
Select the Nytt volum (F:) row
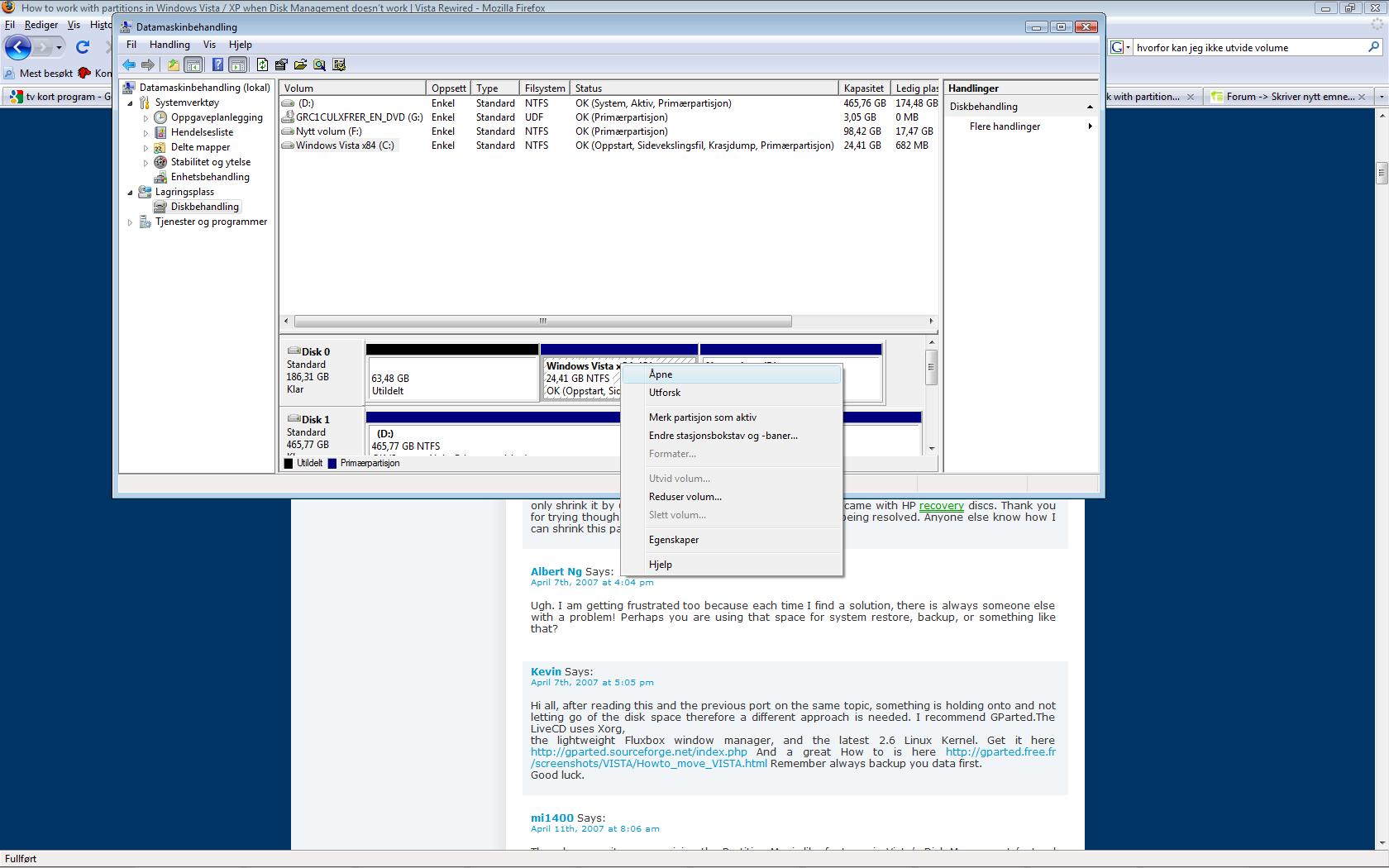[609, 131]
